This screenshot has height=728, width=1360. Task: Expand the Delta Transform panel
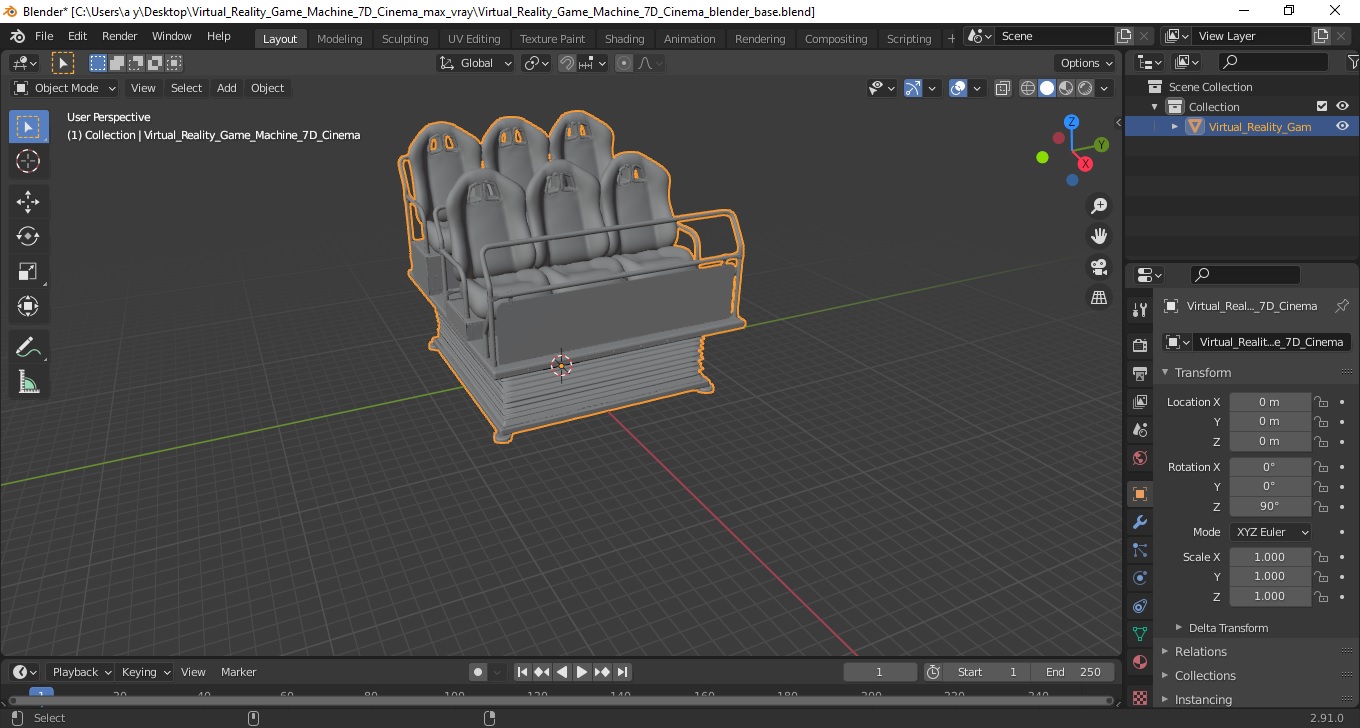click(1228, 628)
